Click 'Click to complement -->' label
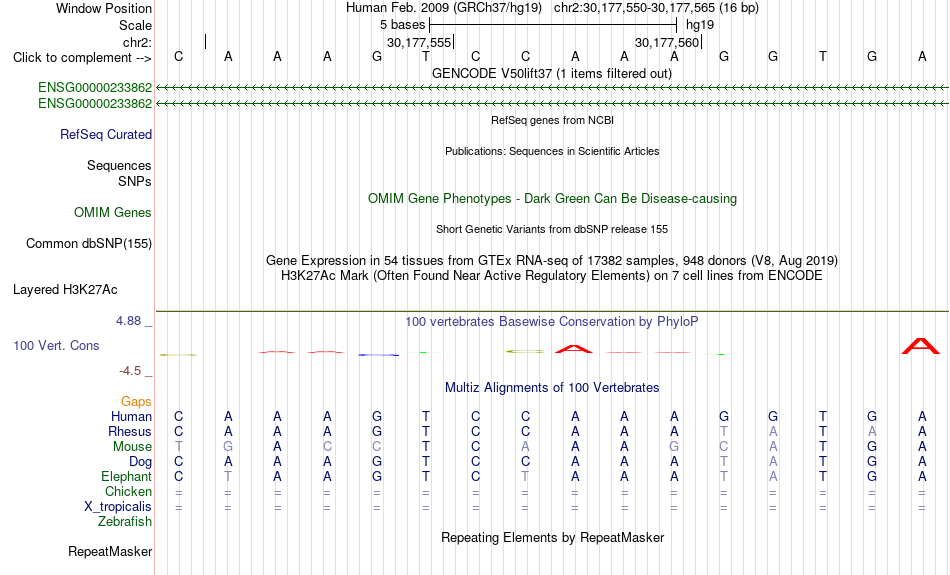This screenshot has height=575, width=950. coord(82,58)
